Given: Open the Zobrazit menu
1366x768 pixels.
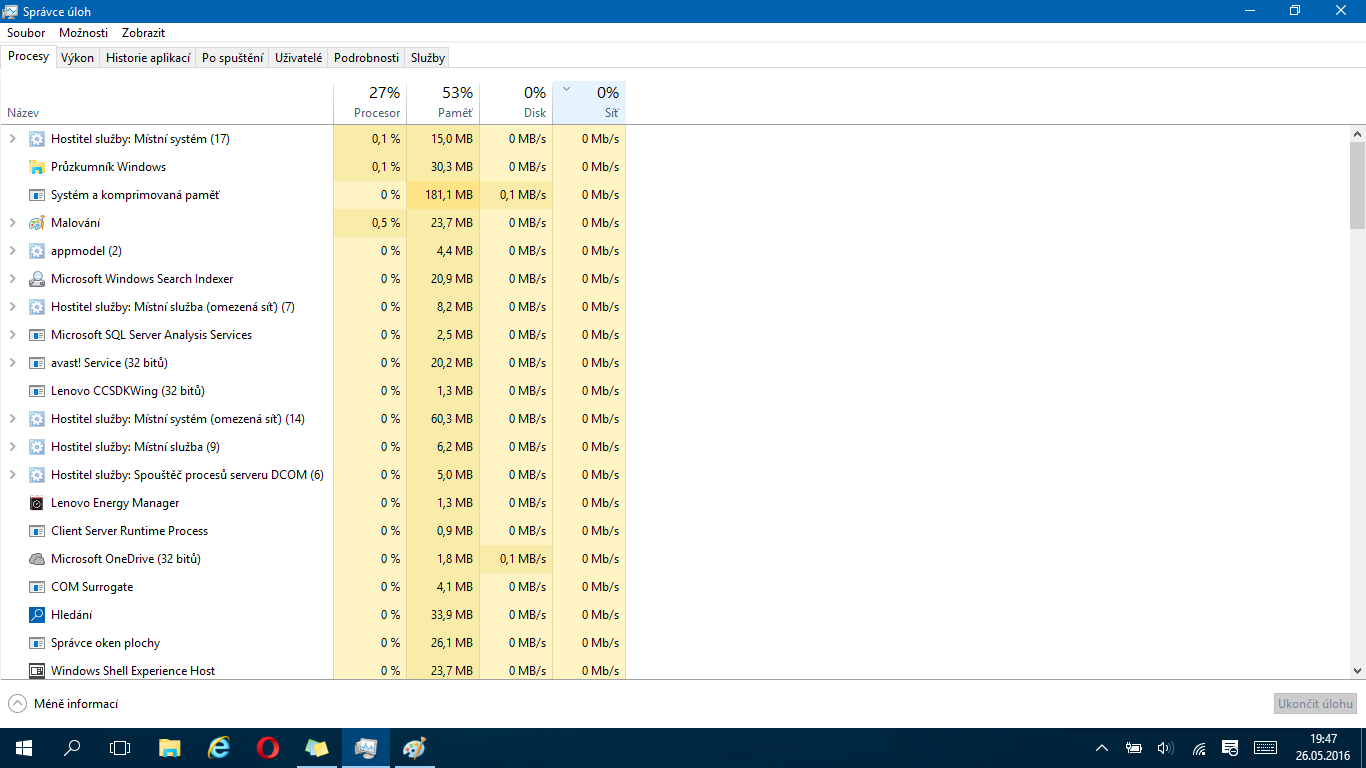Looking at the screenshot, I should coord(143,33).
